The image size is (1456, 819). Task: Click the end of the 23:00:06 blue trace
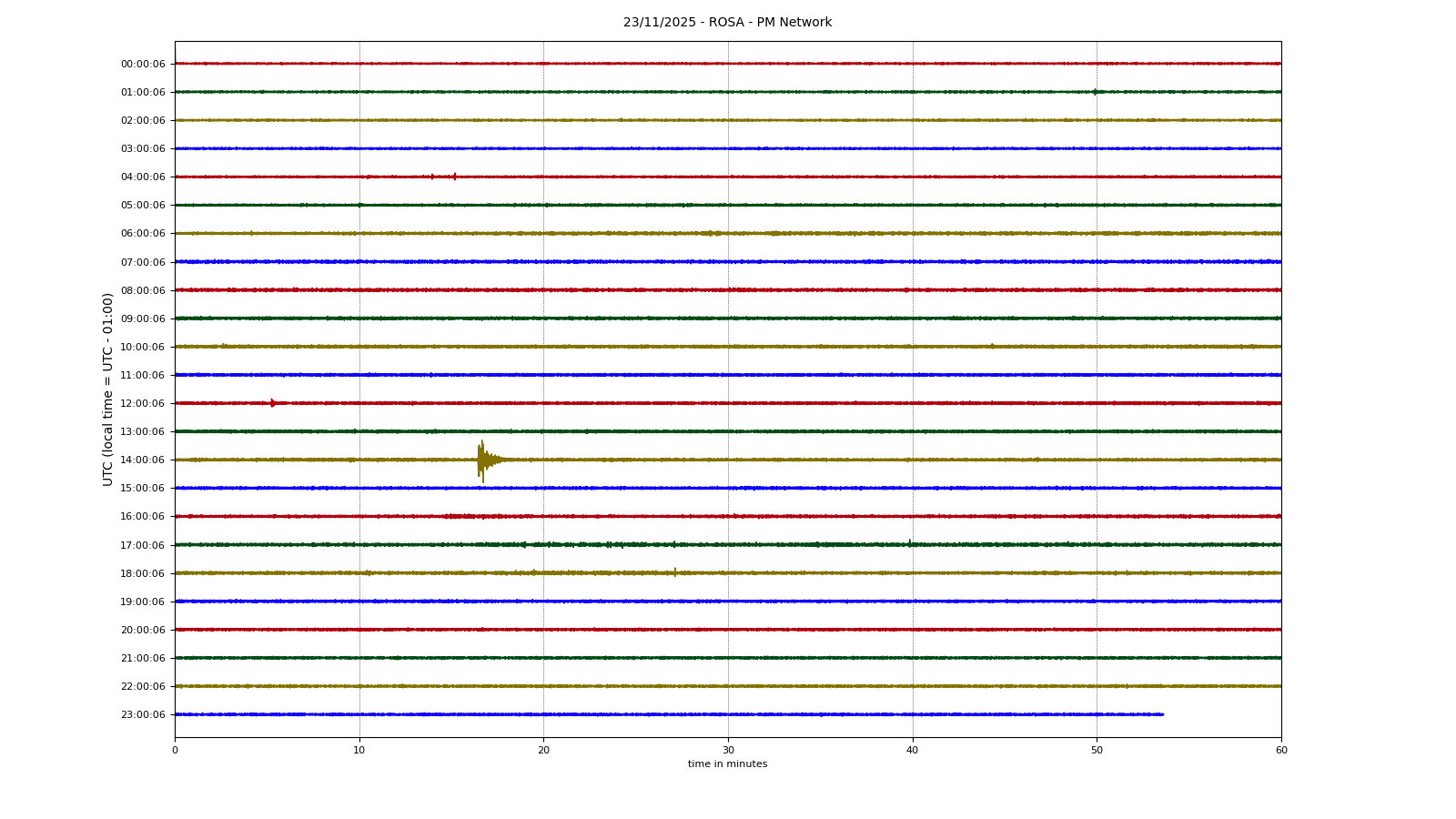tap(1162, 714)
